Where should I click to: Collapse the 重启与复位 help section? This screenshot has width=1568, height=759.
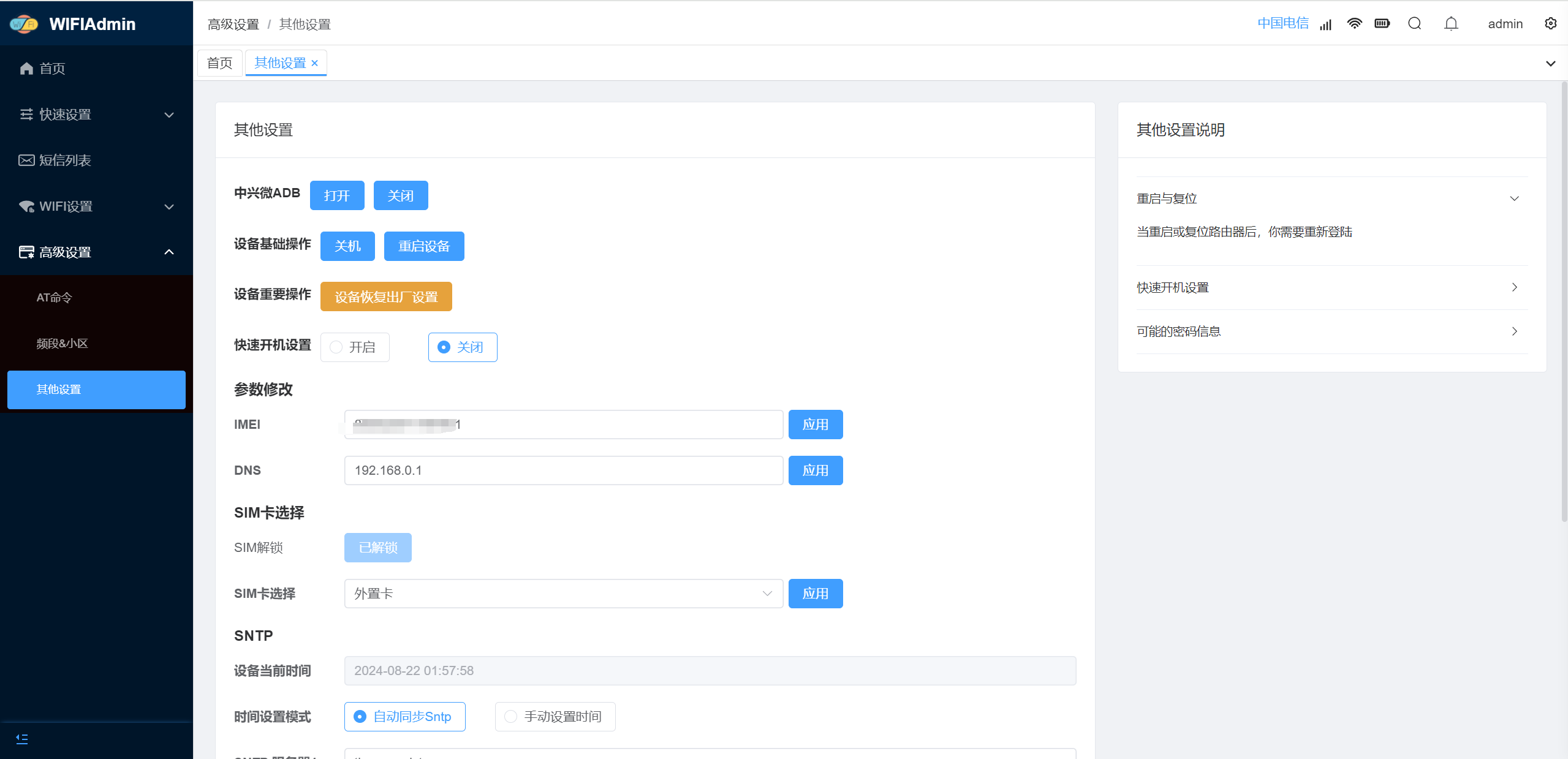pyautogui.click(x=1332, y=198)
